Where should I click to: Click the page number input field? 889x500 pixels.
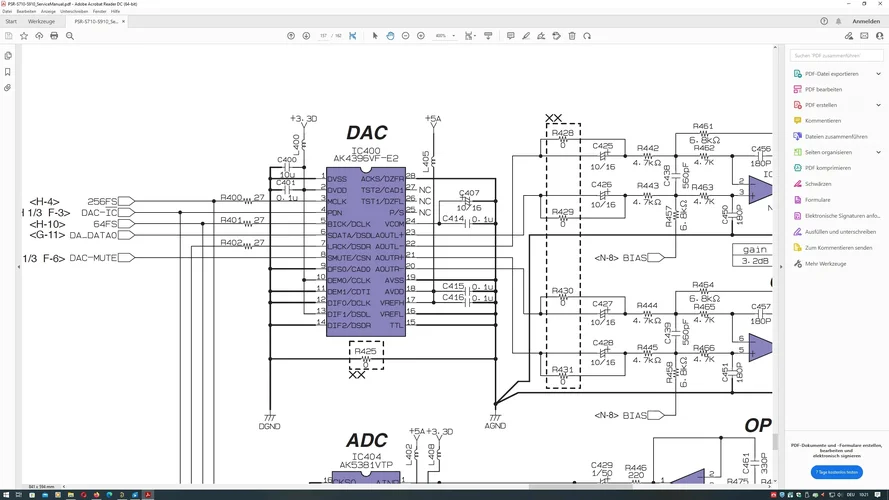pyautogui.click(x=323, y=36)
